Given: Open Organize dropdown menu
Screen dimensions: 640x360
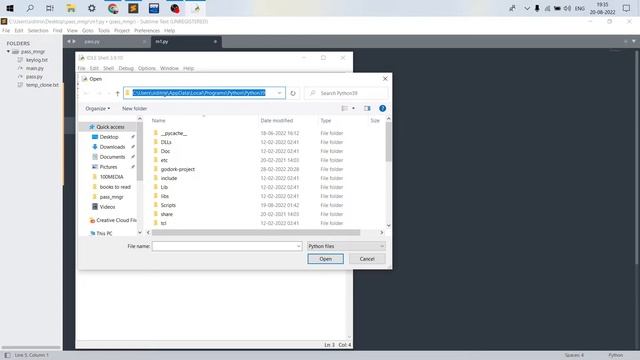Looking at the screenshot, I should (98, 109).
